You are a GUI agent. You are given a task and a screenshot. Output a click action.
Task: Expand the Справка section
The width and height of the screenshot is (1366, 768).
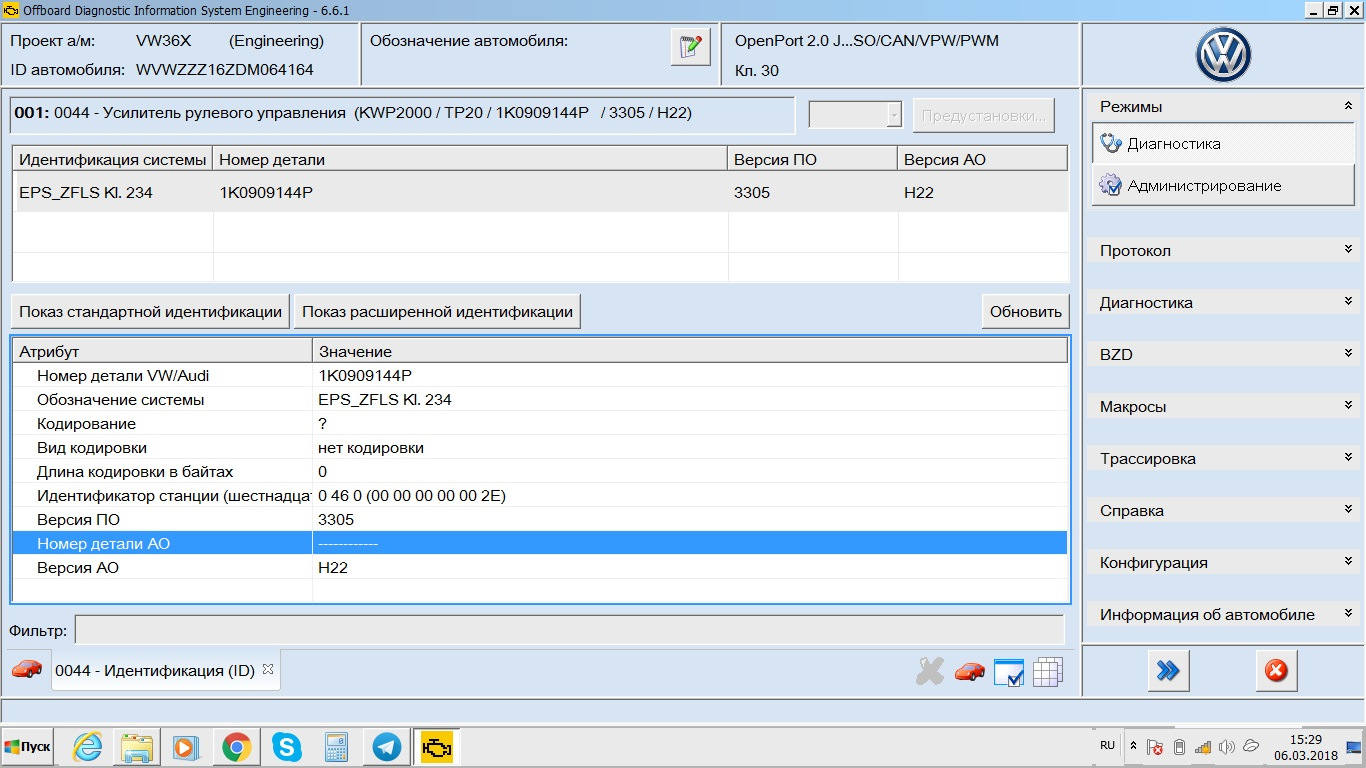click(x=1348, y=510)
